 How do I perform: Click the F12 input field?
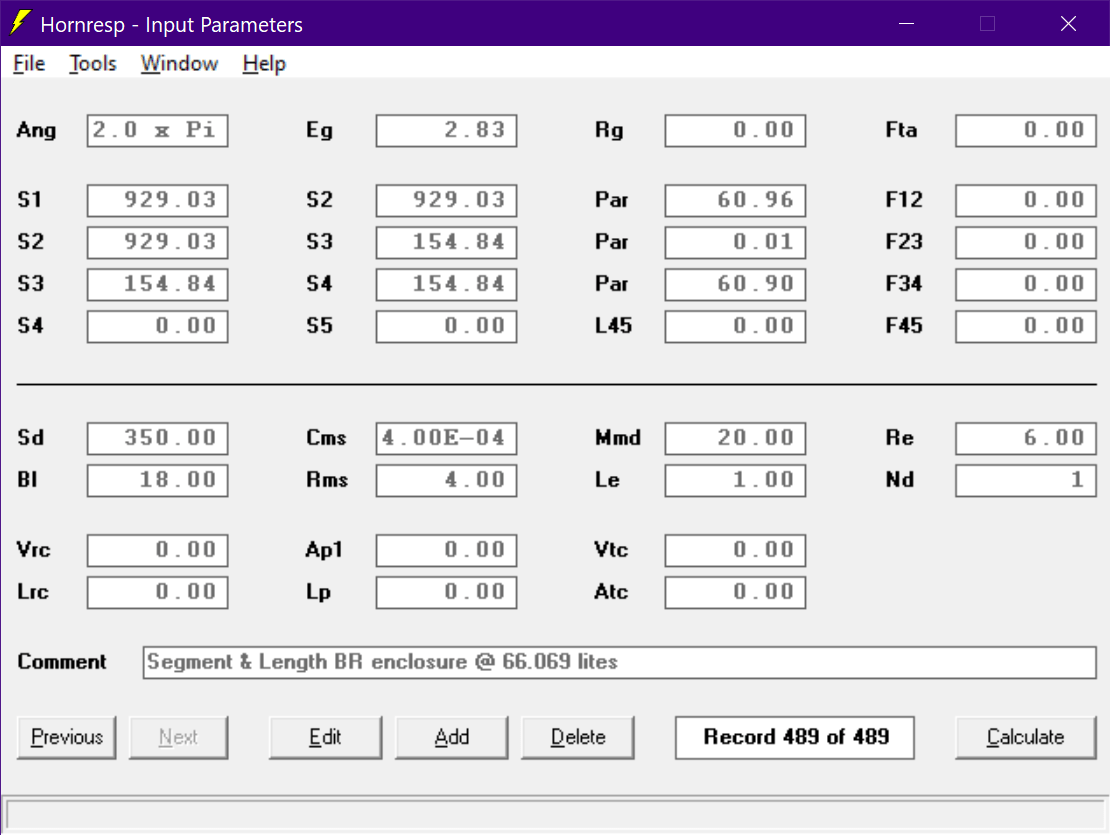[1025, 200]
